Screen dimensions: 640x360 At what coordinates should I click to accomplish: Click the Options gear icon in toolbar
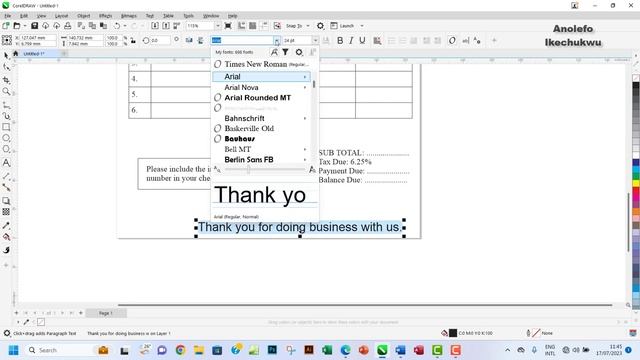click(x=320, y=26)
